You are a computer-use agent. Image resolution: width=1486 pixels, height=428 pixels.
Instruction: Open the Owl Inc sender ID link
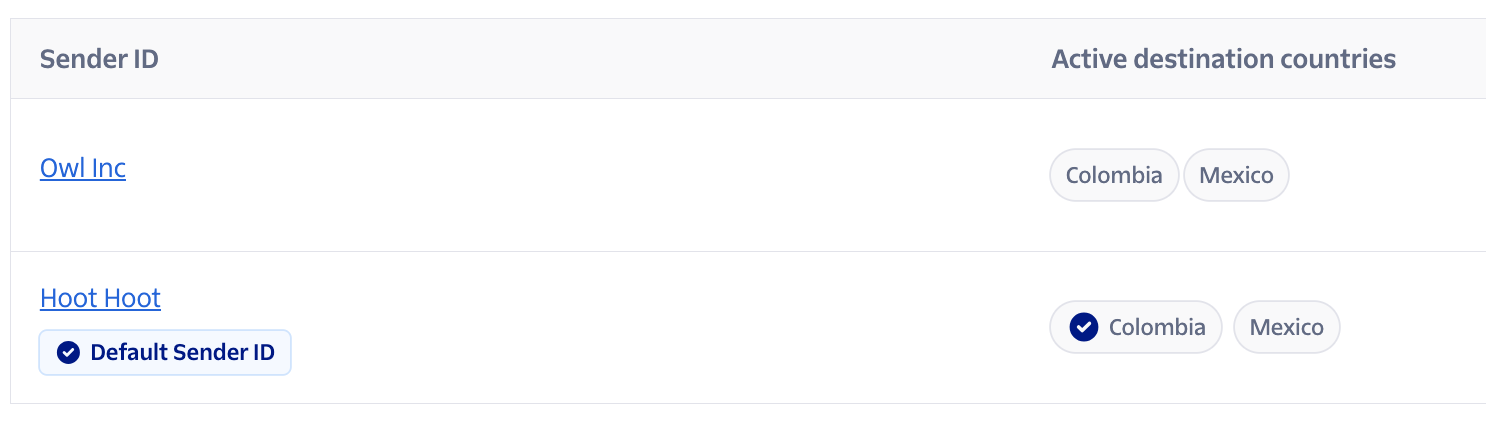[x=83, y=168]
